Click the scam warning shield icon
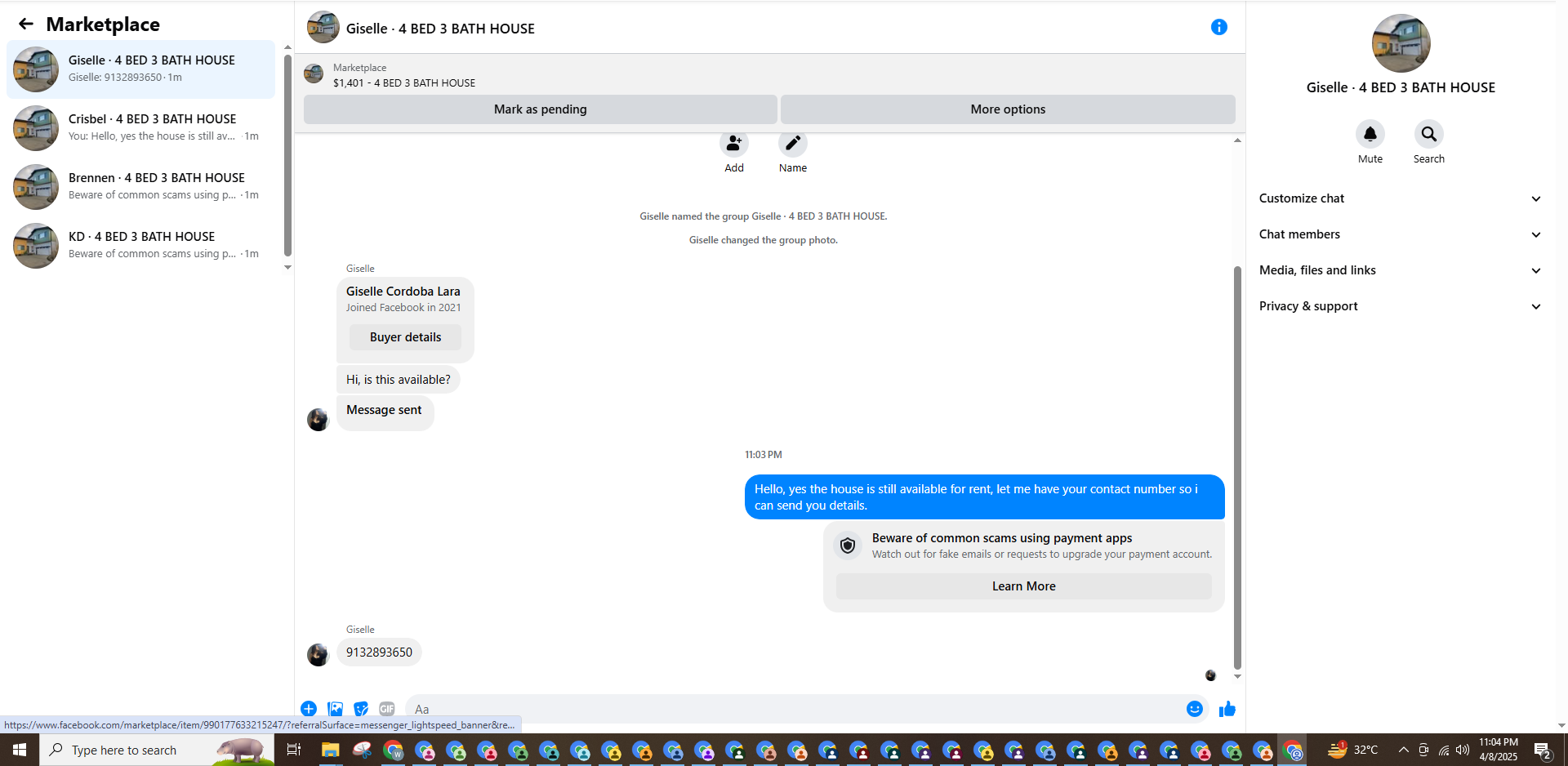Viewport: 1568px width, 766px height. click(x=848, y=546)
